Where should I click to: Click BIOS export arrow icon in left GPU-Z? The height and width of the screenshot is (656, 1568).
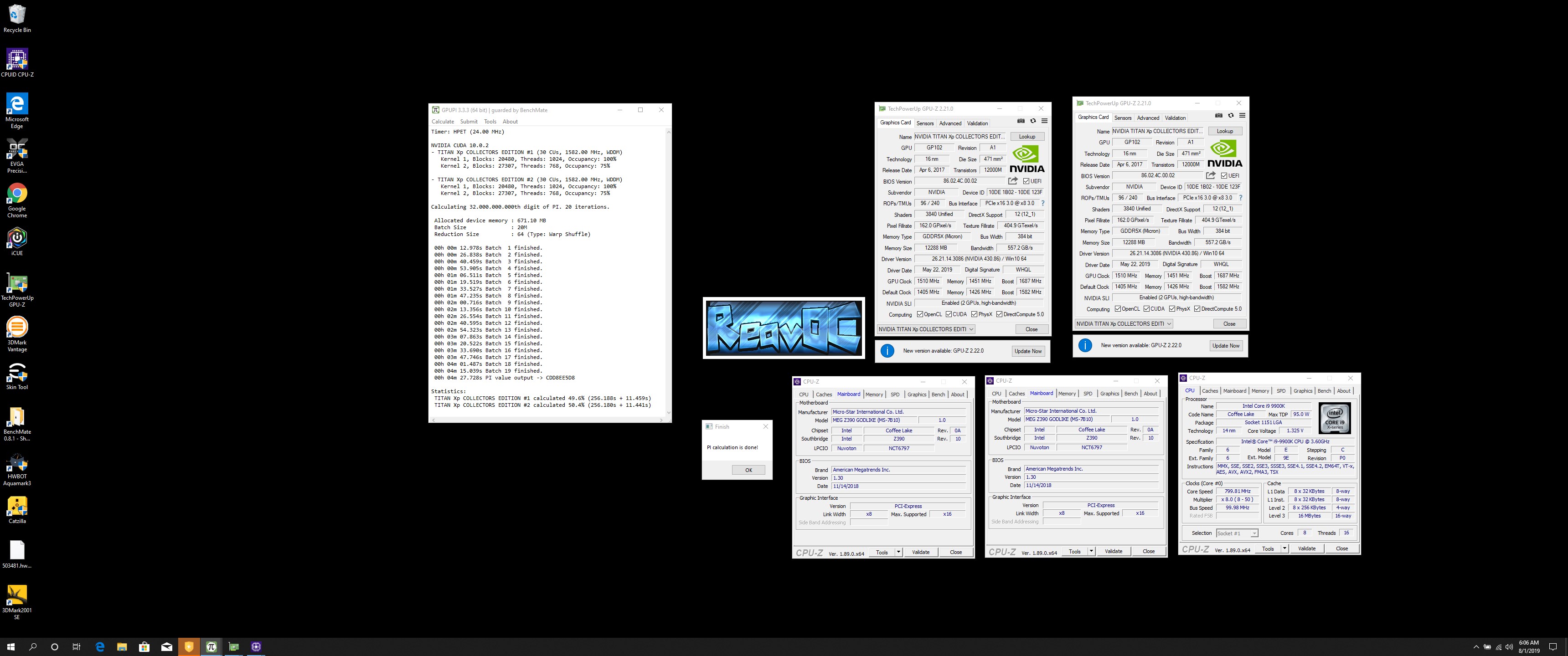click(x=1013, y=181)
